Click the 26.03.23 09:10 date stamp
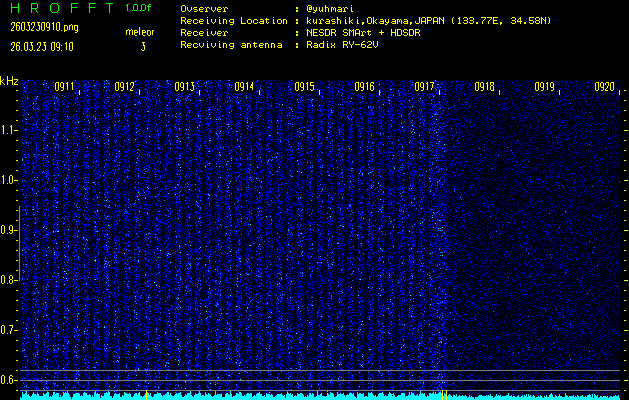 coord(41,45)
